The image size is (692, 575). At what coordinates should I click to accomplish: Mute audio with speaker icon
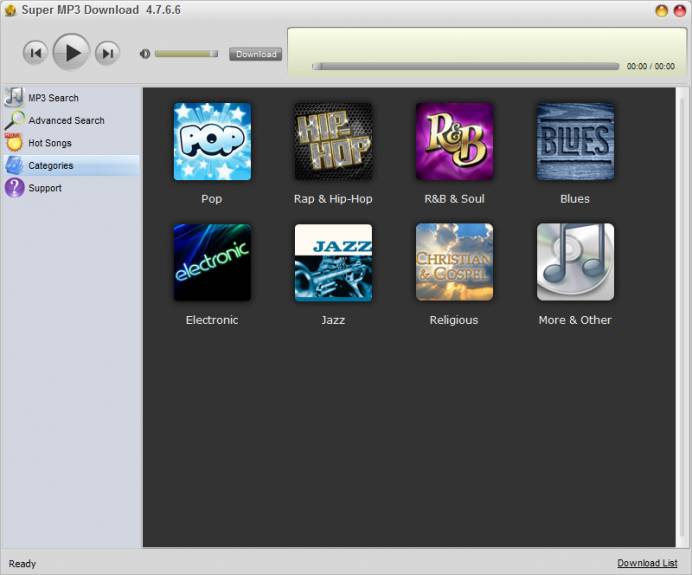pos(145,54)
